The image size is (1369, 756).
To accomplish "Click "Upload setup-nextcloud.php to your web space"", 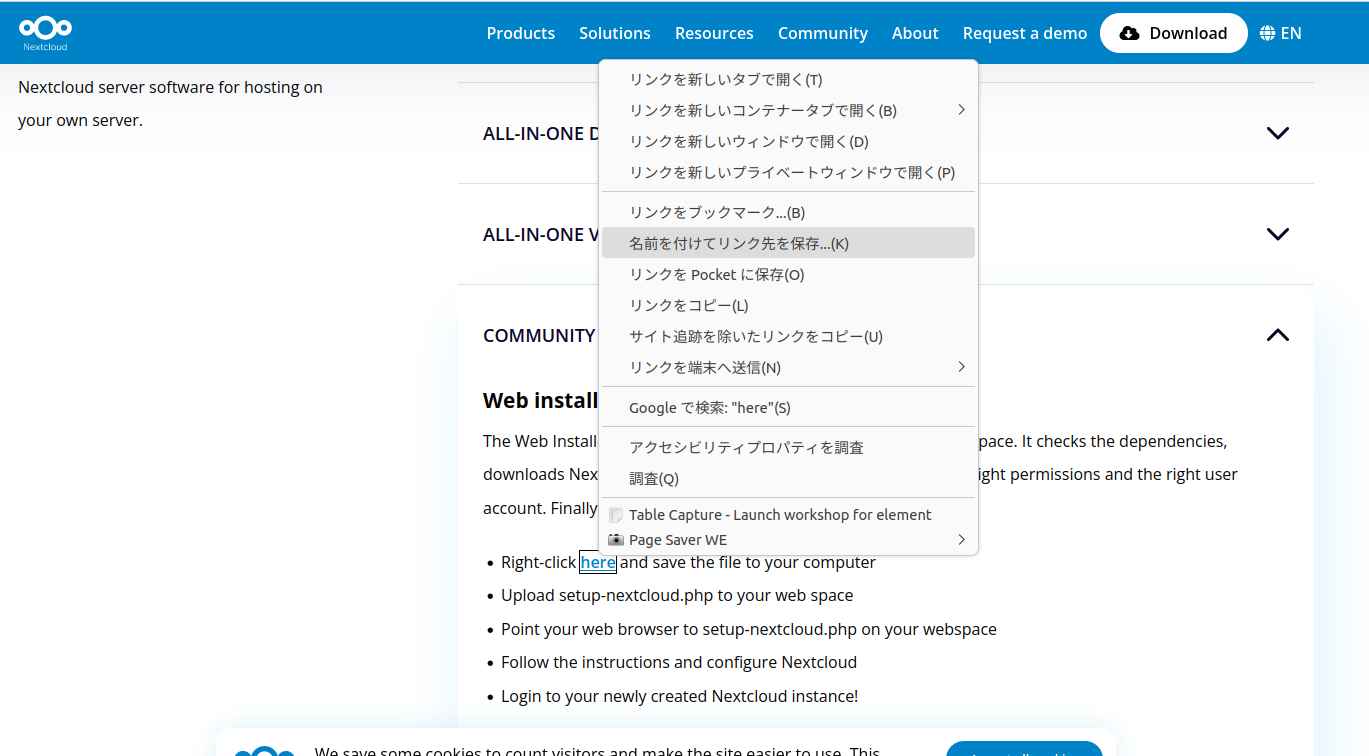I will [677, 595].
